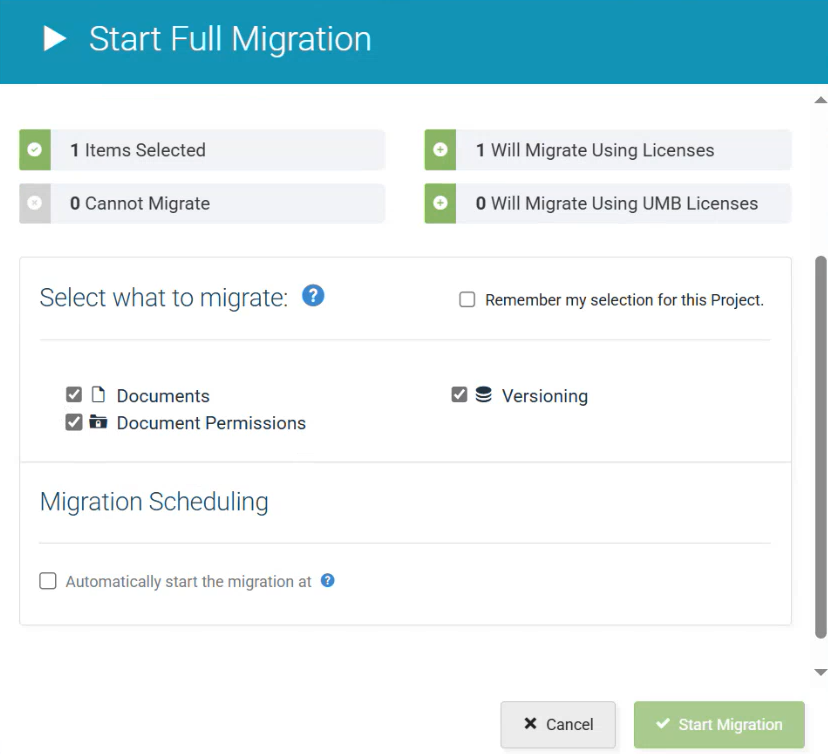Enable Remember my selection for this Project
Viewport: 828px width, 754px height.
tap(467, 299)
